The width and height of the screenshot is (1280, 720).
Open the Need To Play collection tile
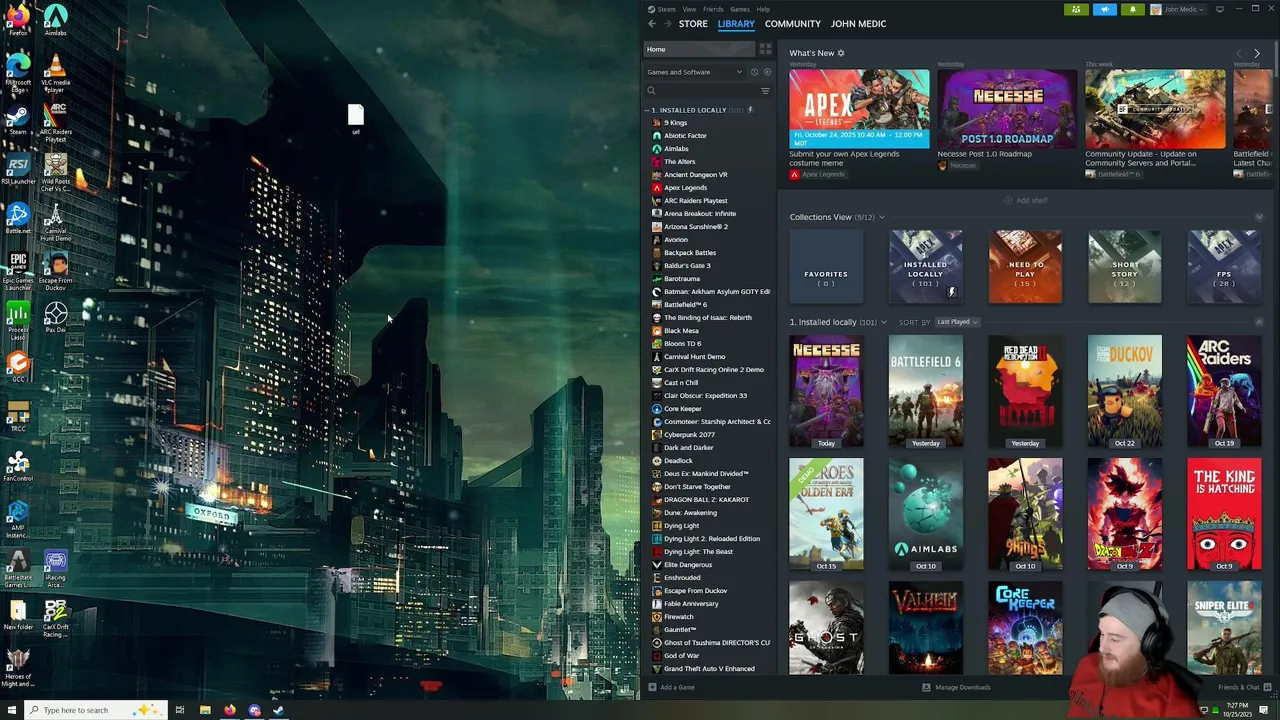coord(1025,267)
